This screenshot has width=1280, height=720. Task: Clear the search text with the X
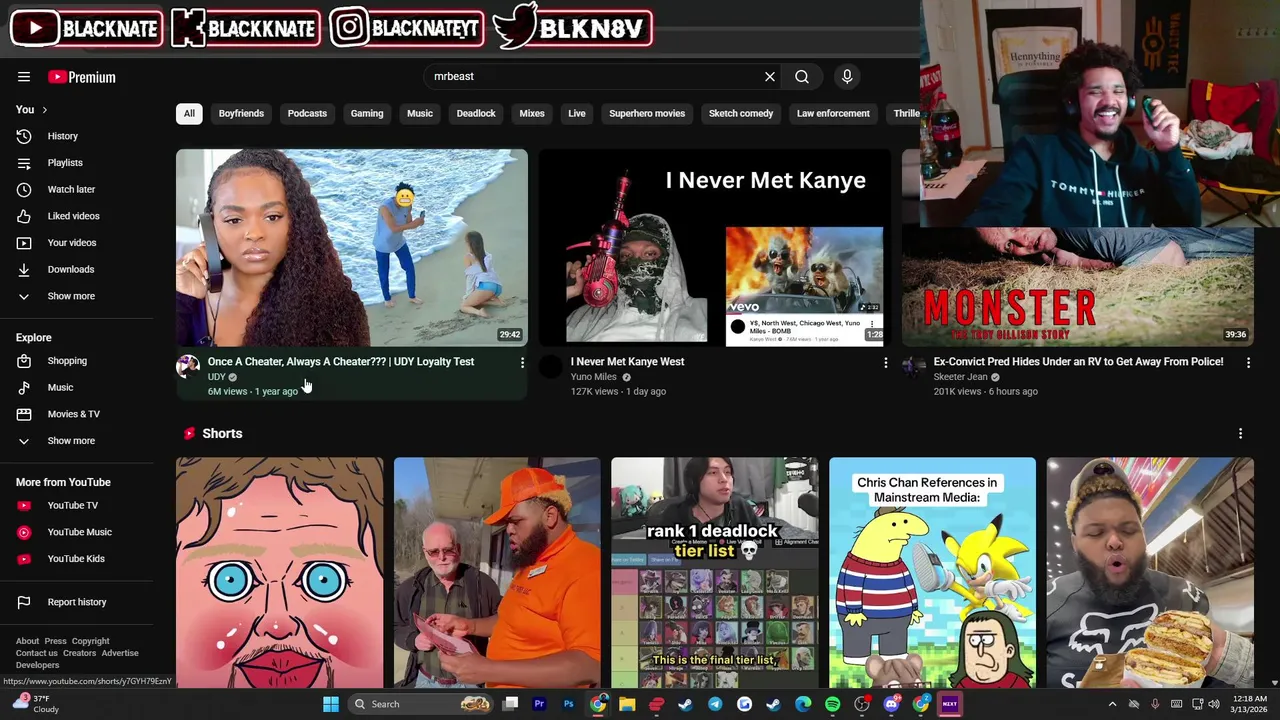(770, 76)
